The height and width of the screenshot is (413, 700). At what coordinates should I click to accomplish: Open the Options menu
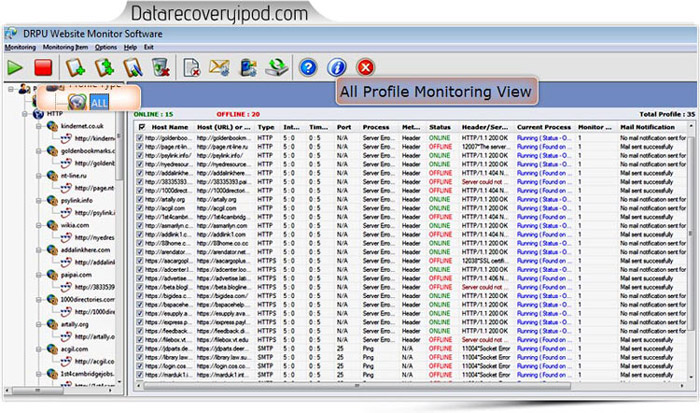click(106, 47)
